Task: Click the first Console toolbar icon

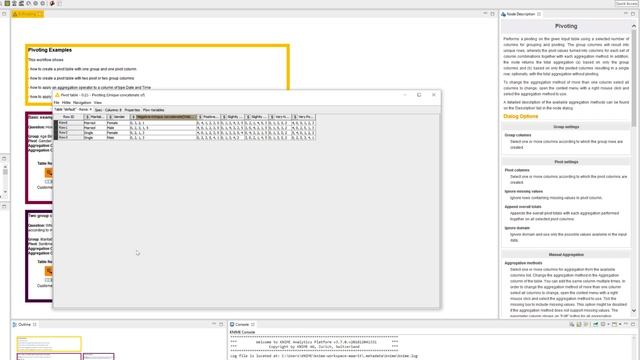Action: (572, 324)
